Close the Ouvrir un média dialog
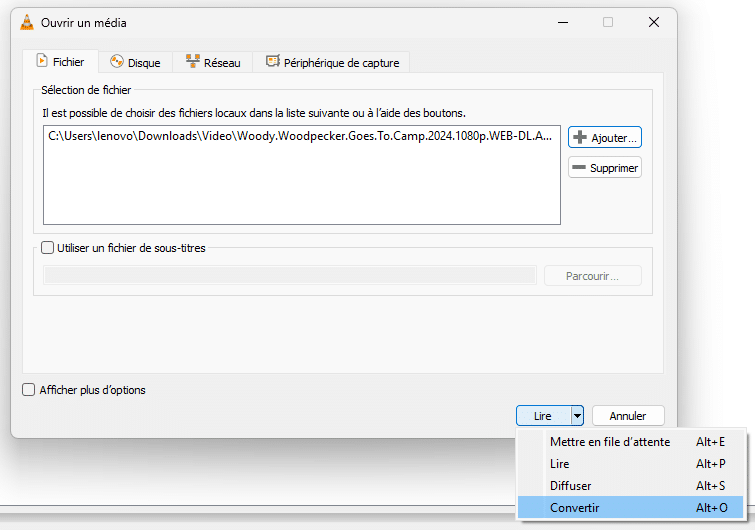755x530 pixels. point(653,22)
